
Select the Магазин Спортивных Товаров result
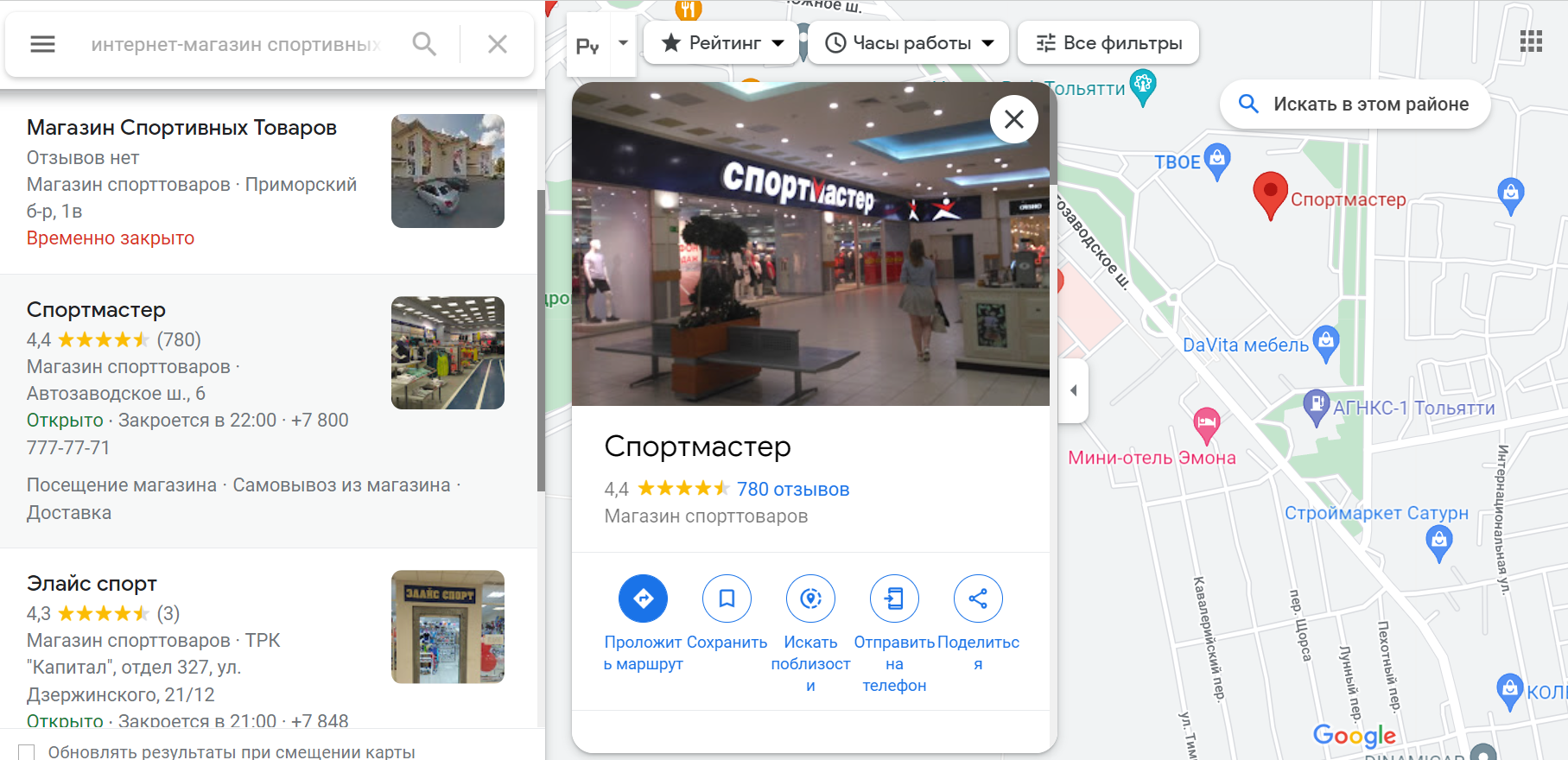(269, 182)
